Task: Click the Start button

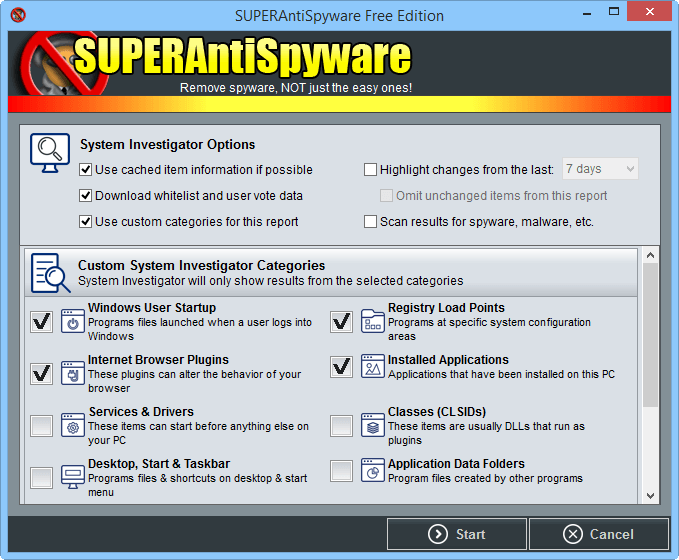Action: [x=457, y=534]
